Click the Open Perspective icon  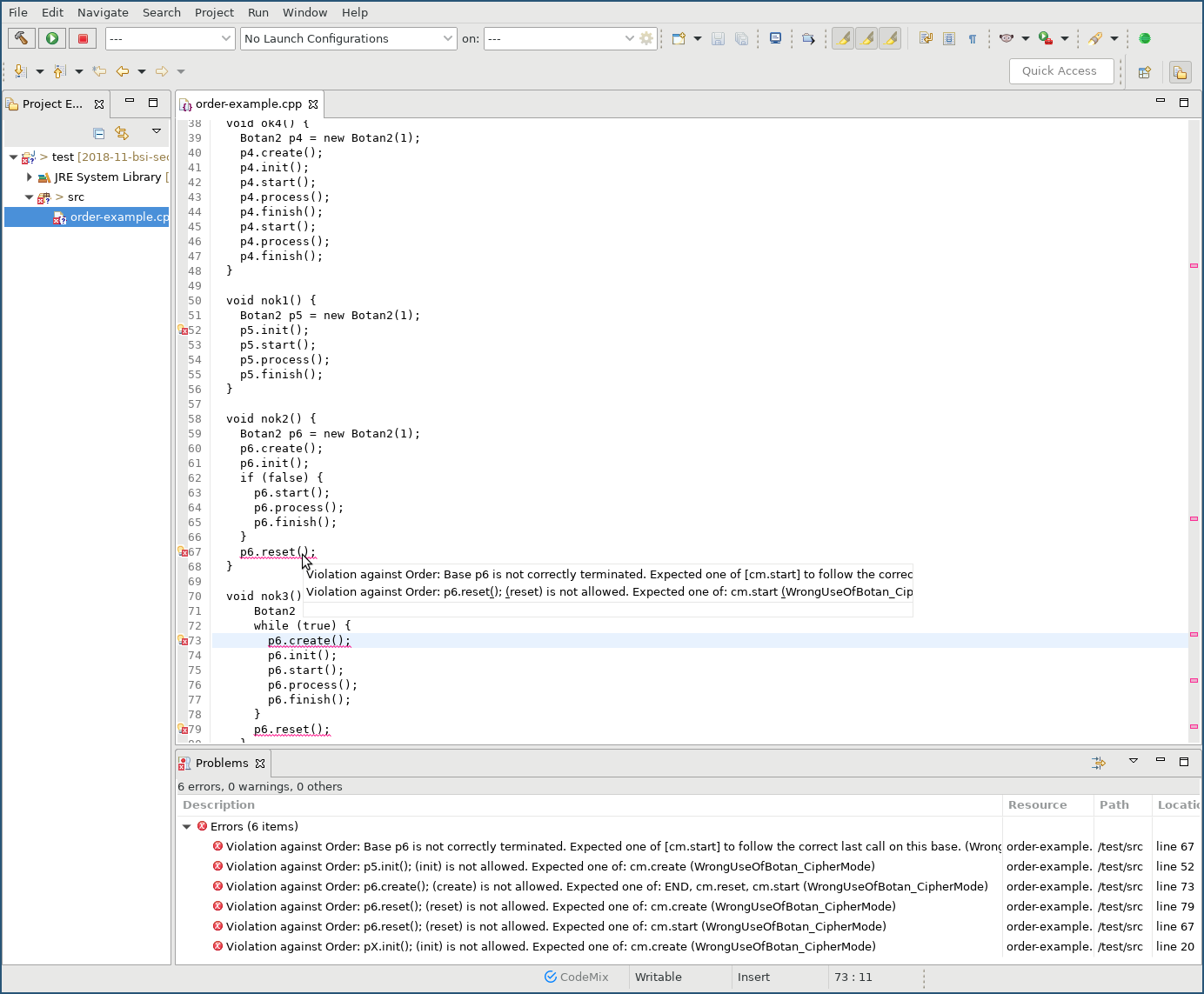point(1145,72)
